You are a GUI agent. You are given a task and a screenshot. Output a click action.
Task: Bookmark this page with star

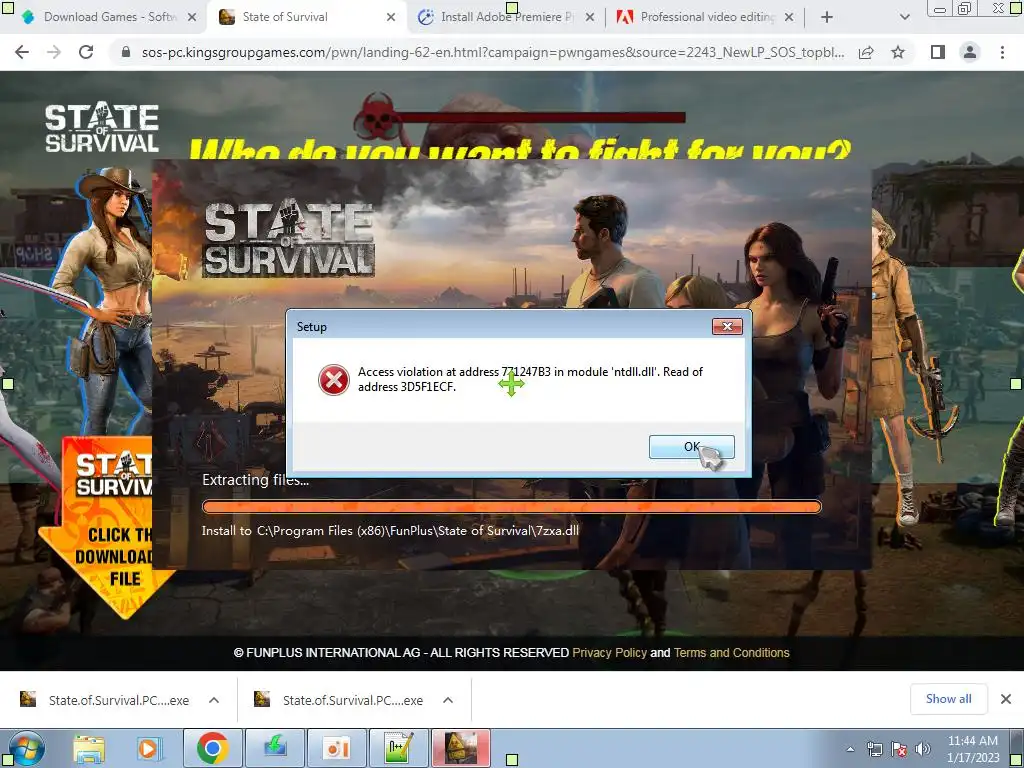coord(898,52)
